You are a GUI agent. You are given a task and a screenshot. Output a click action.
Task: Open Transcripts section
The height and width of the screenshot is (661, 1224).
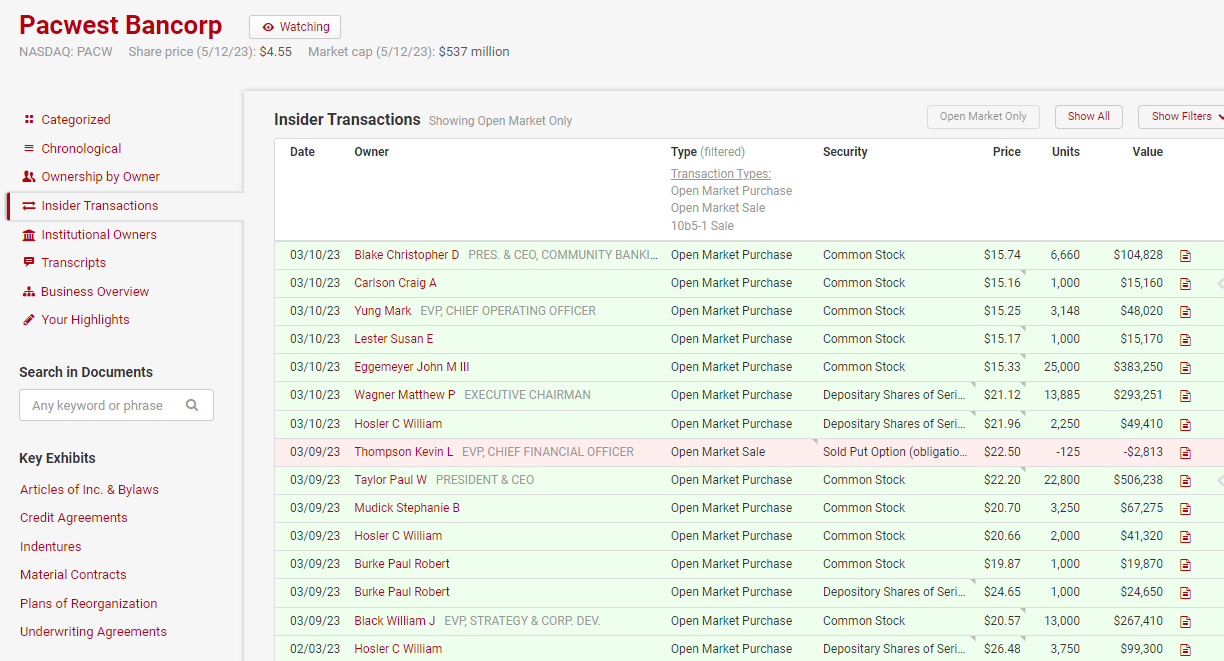pos(73,262)
